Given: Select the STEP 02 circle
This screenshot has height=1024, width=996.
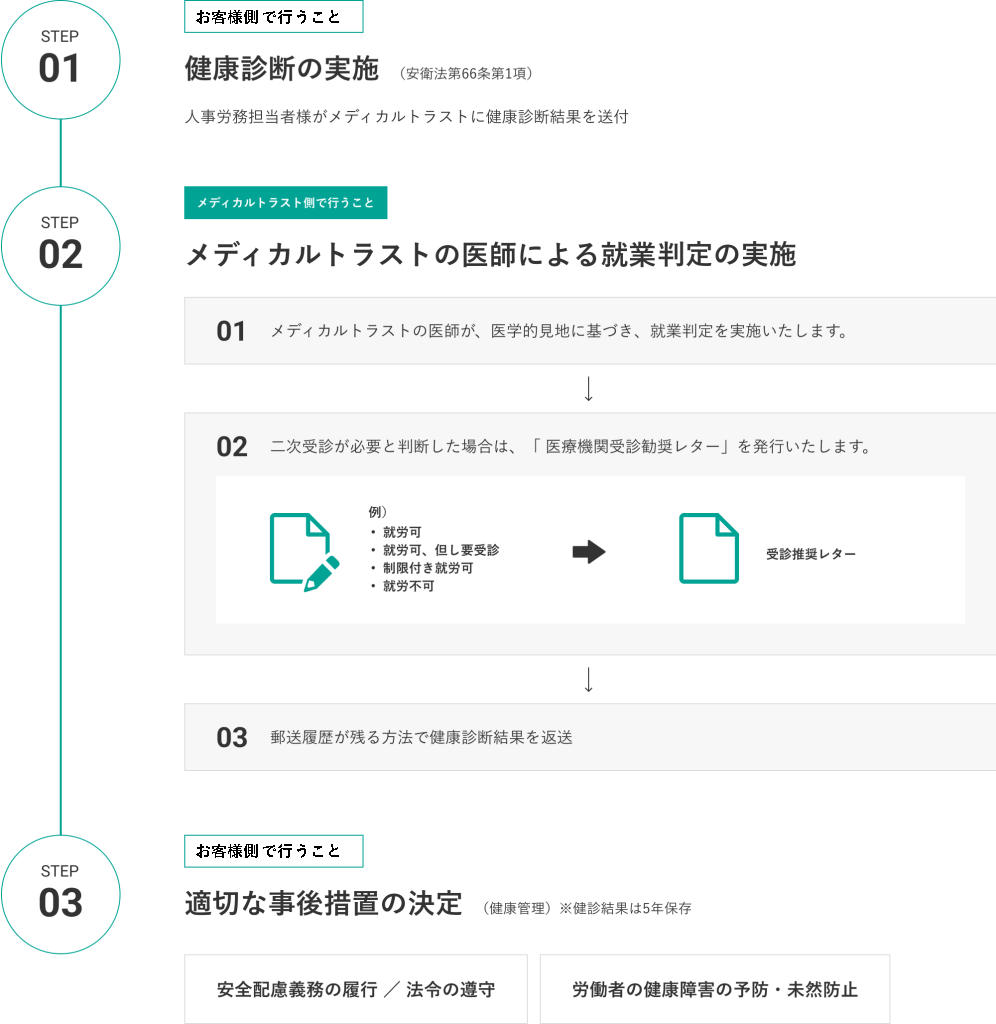Looking at the screenshot, I should 61,246.
